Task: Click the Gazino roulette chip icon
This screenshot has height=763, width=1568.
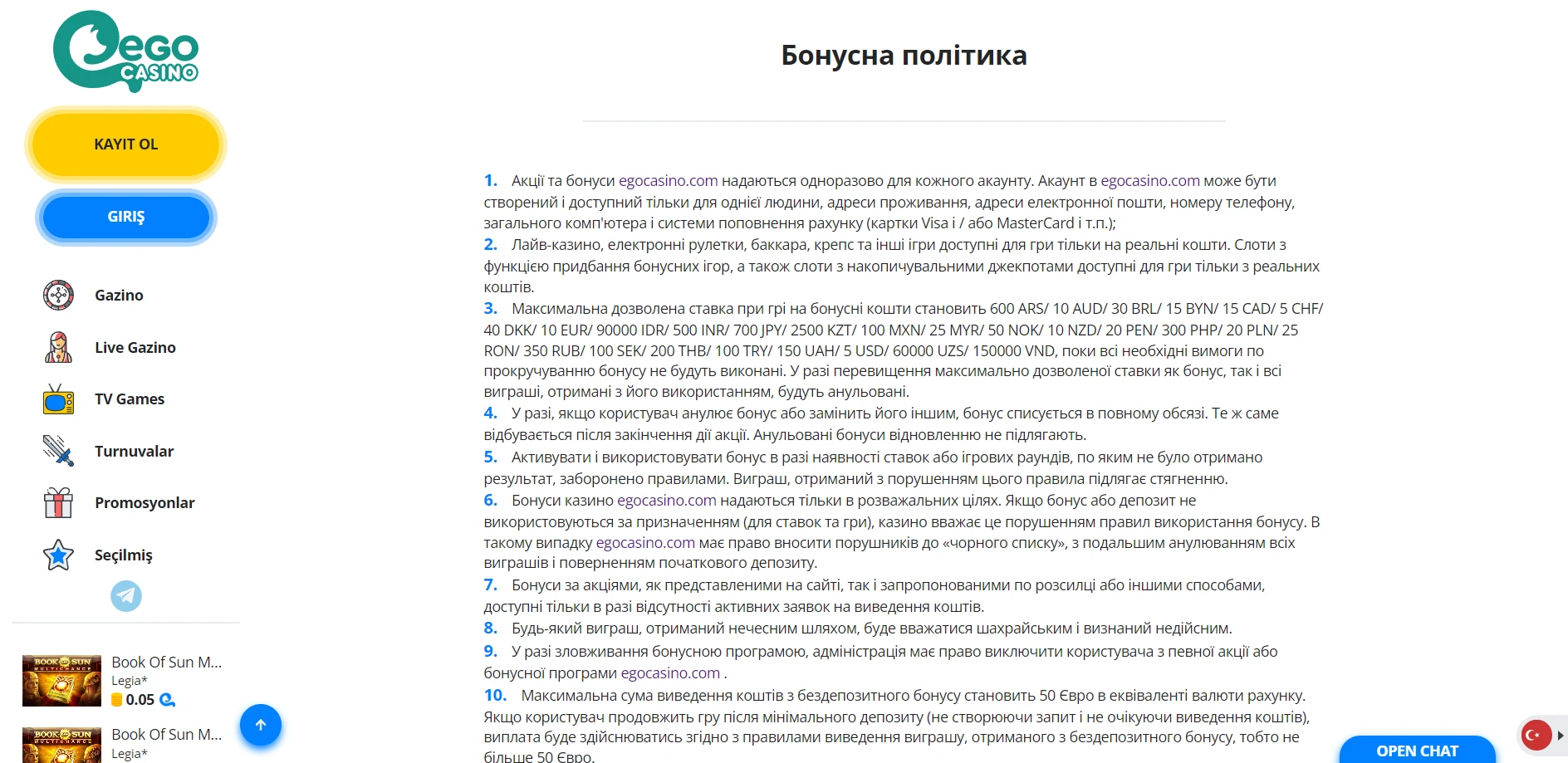Action: 58,296
